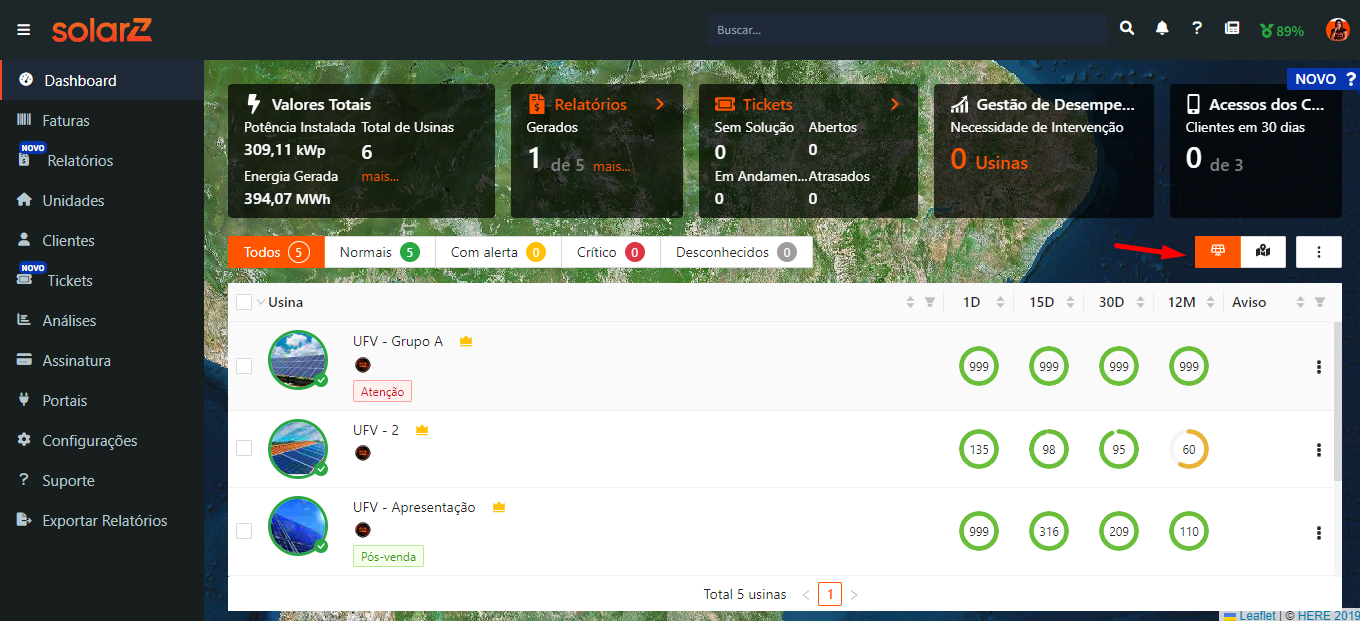Click the UFV - Apresentação plant name

[414, 507]
